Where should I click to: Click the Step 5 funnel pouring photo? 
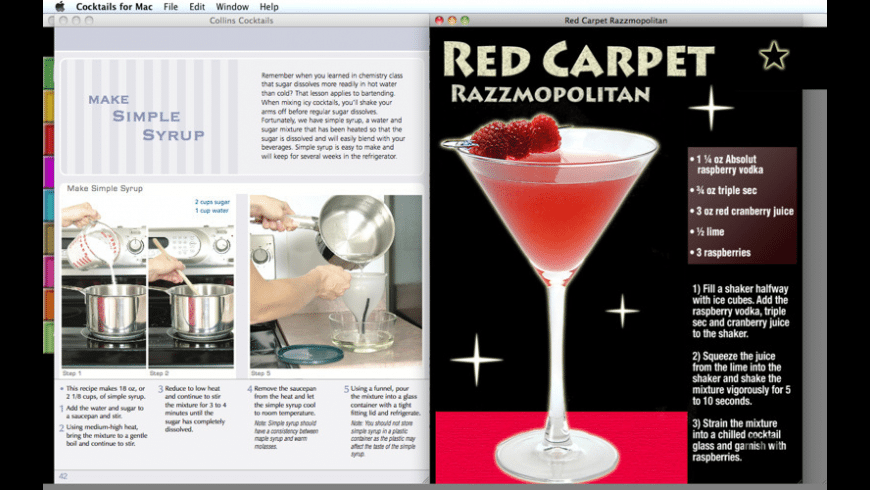tap(336, 281)
